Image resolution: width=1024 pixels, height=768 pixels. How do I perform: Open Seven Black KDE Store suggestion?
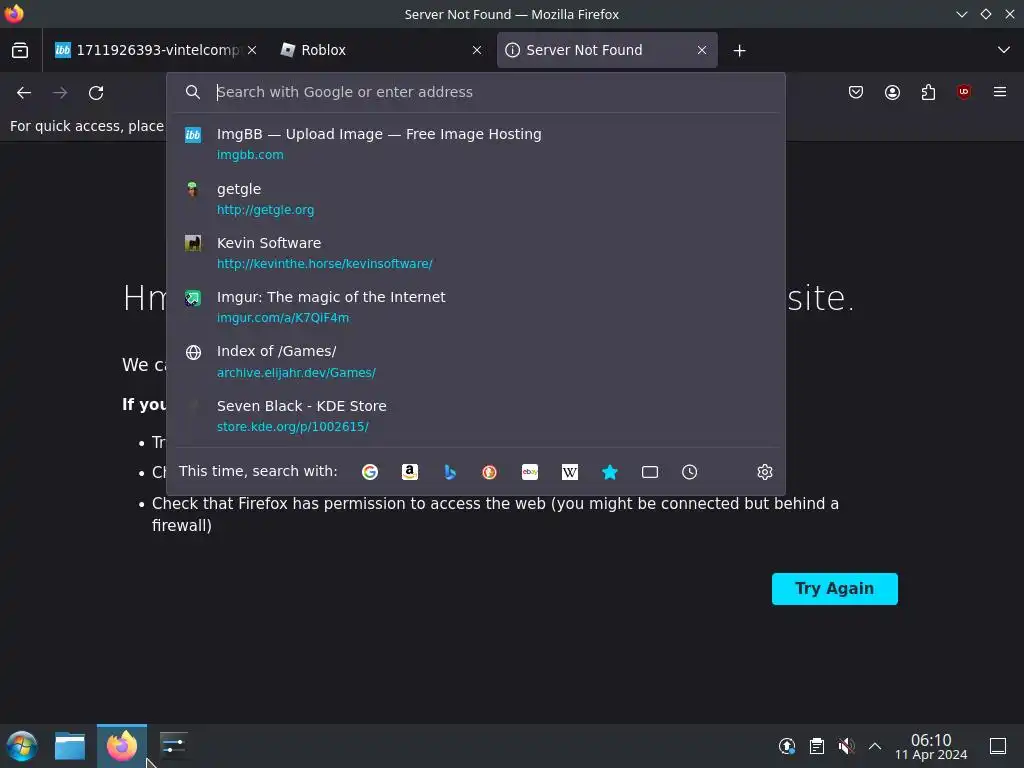tap(475, 415)
